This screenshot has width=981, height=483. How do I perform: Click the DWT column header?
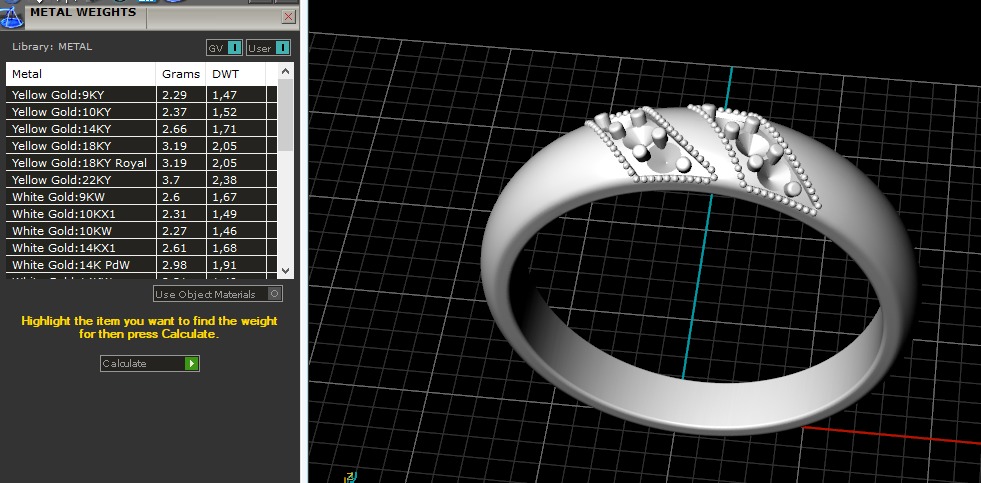[x=236, y=74]
